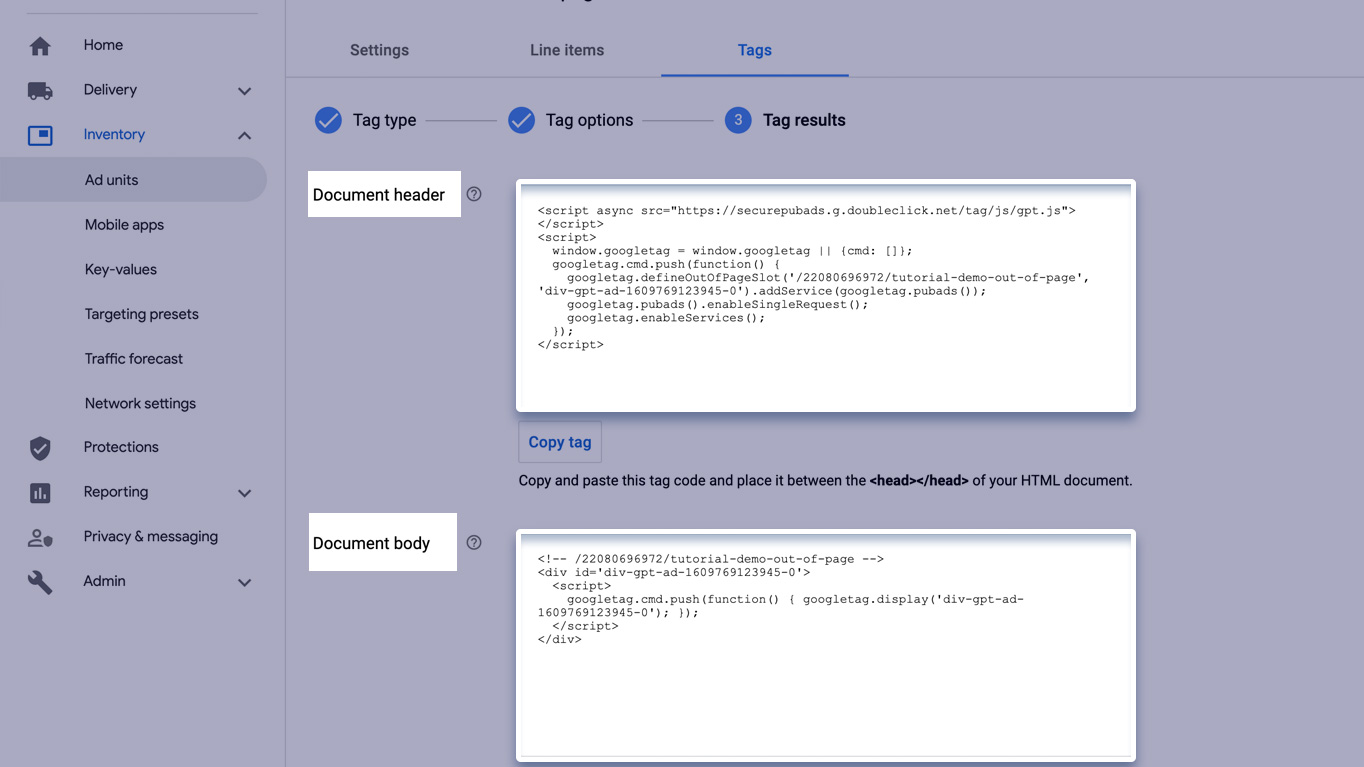Click the Copy tag button
1364x767 pixels.
coord(560,442)
